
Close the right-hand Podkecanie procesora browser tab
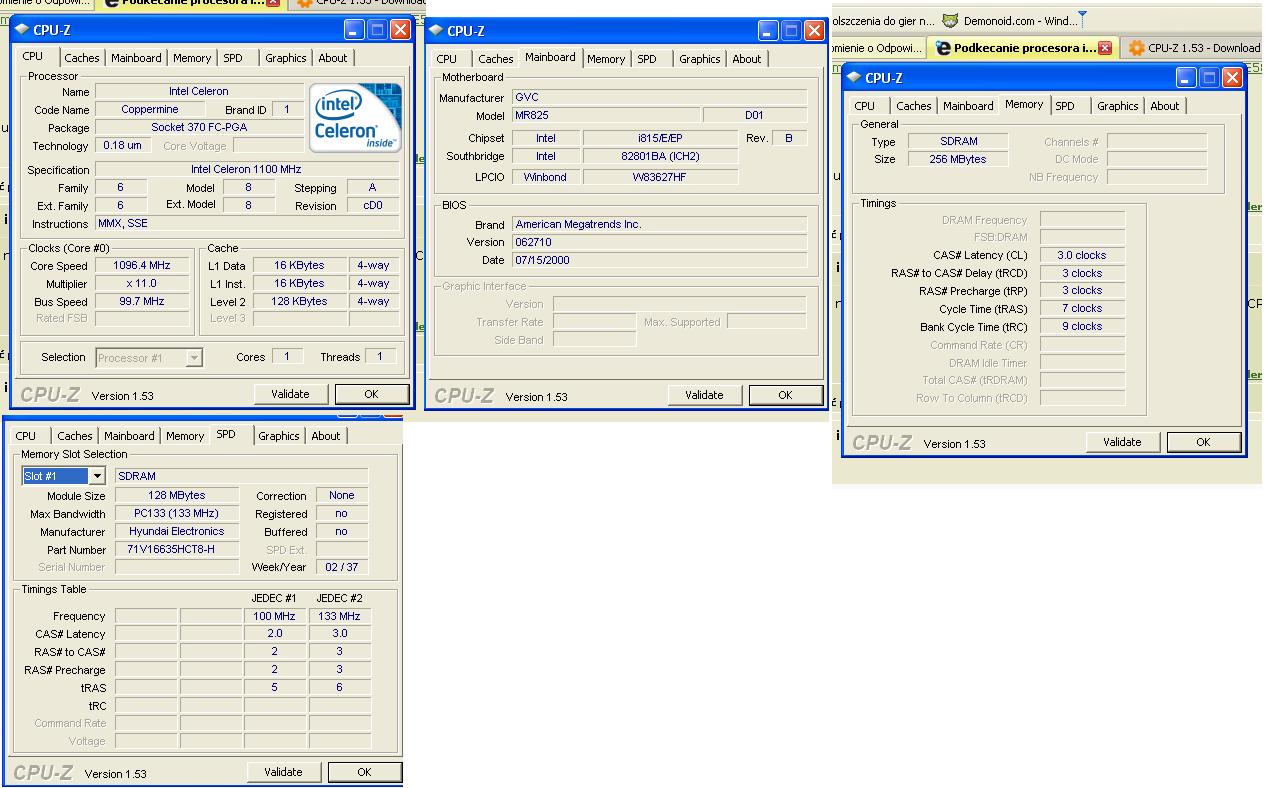[1105, 48]
